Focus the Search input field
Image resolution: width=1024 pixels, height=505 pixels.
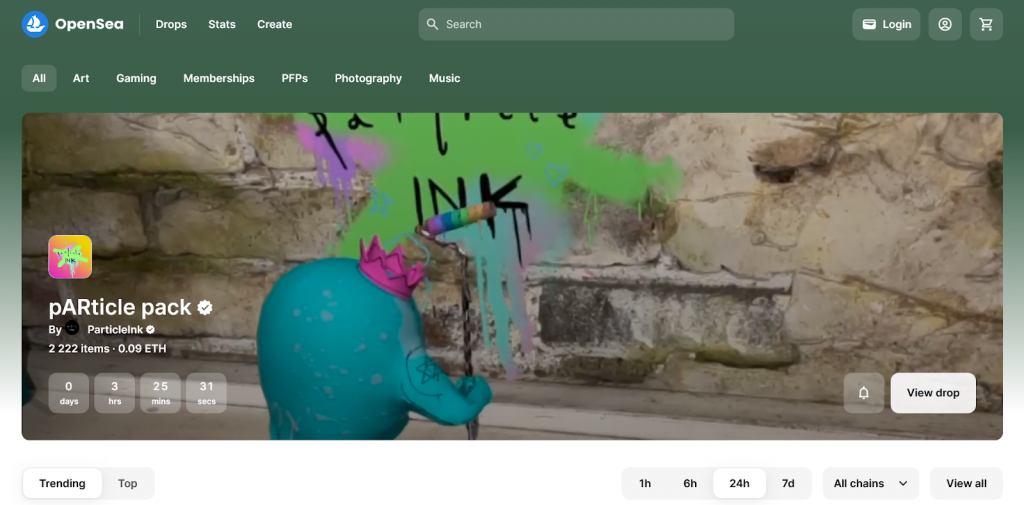(x=576, y=24)
